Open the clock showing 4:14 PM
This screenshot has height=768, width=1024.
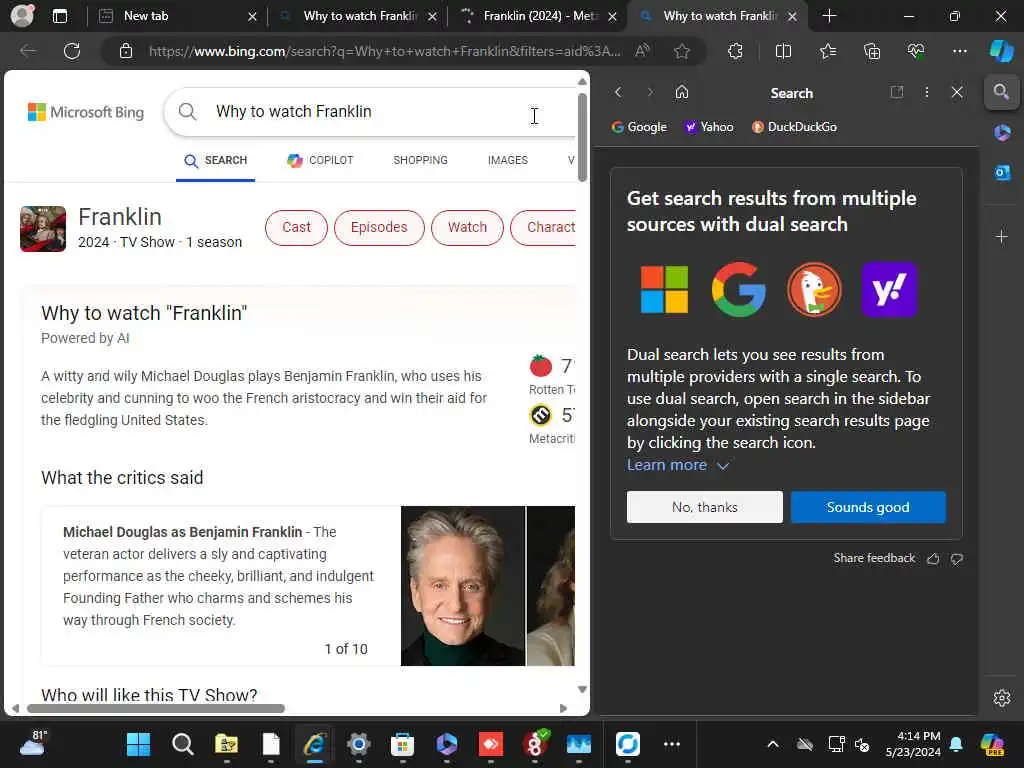tap(913, 744)
